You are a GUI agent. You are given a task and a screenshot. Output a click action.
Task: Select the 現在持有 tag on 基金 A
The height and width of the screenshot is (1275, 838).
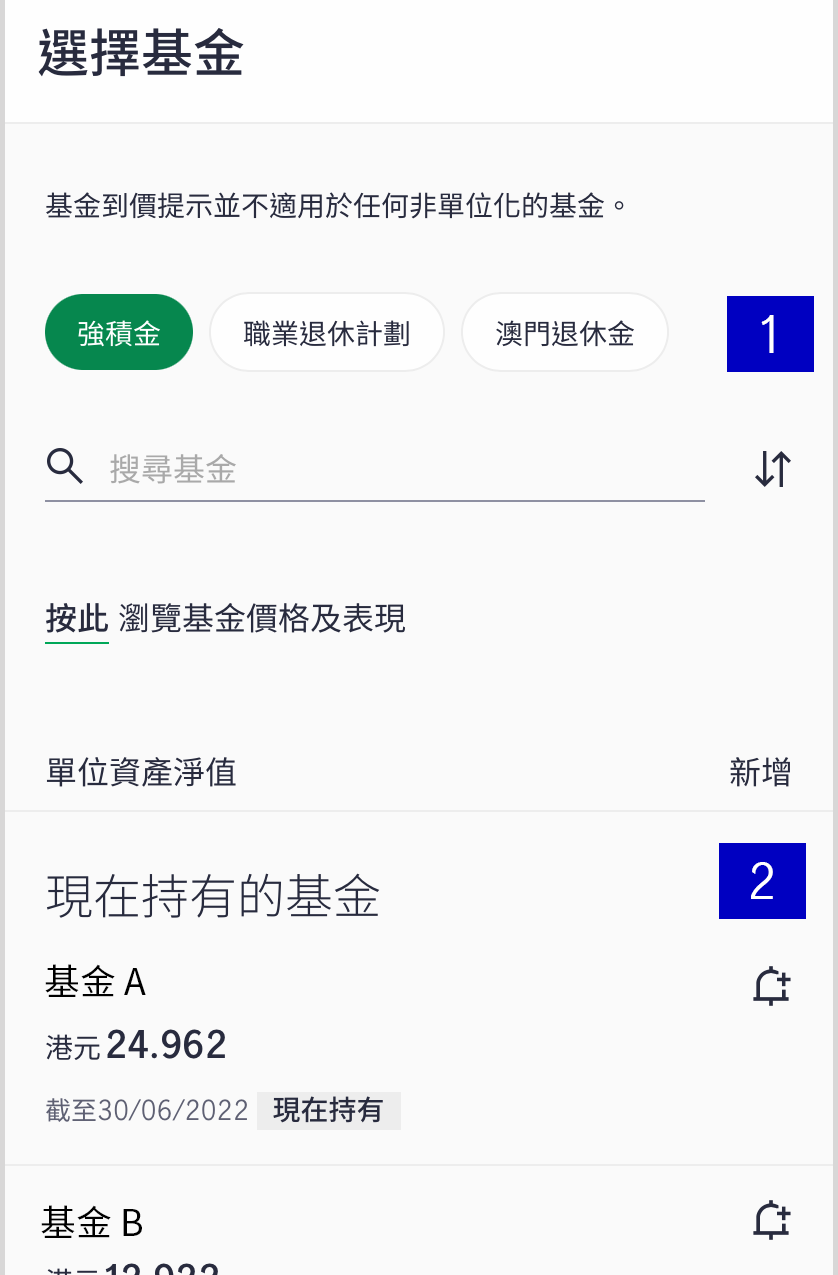pyautogui.click(x=328, y=1111)
